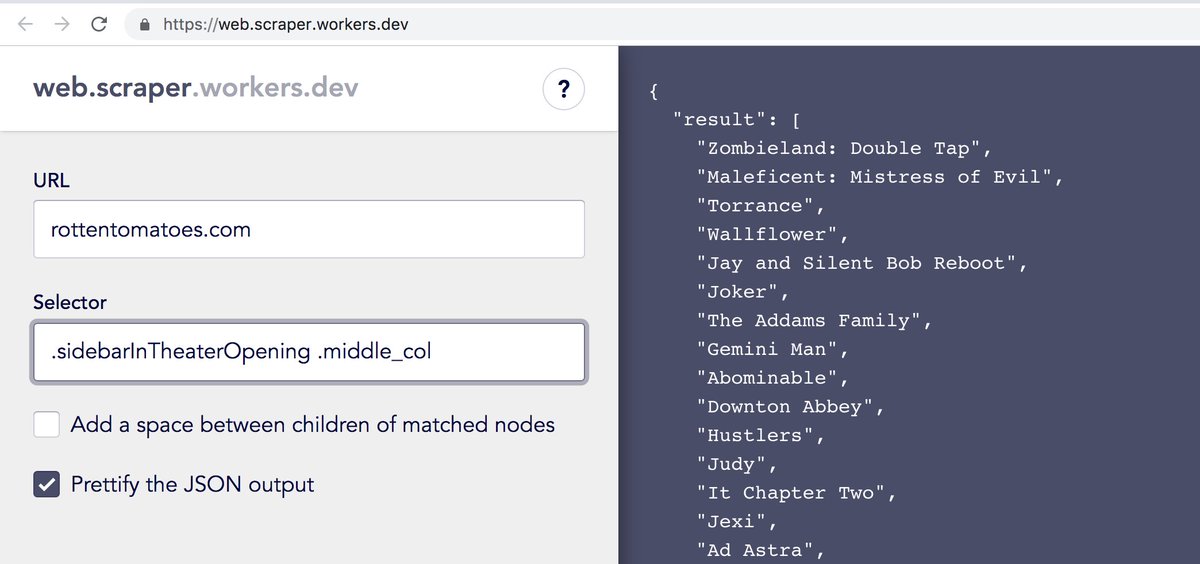Click the browser back arrow

tap(27, 26)
